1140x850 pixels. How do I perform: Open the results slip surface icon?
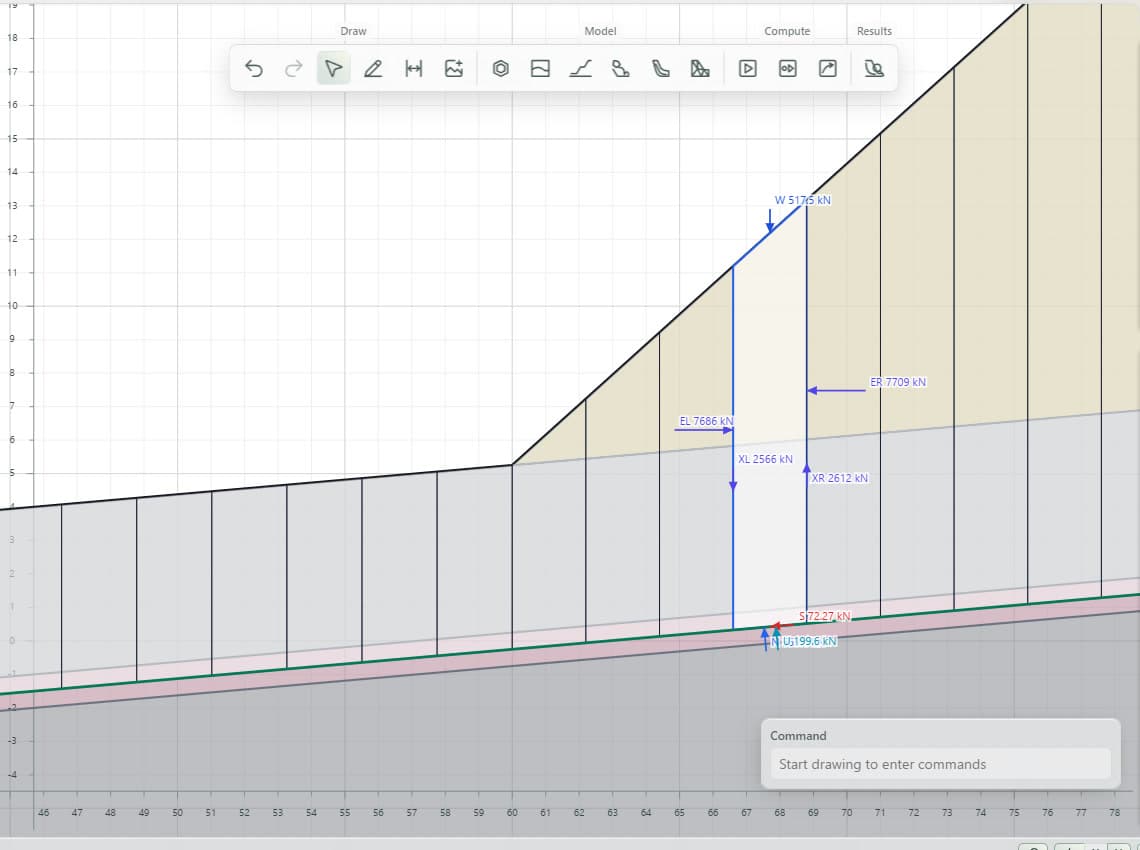click(x=874, y=68)
